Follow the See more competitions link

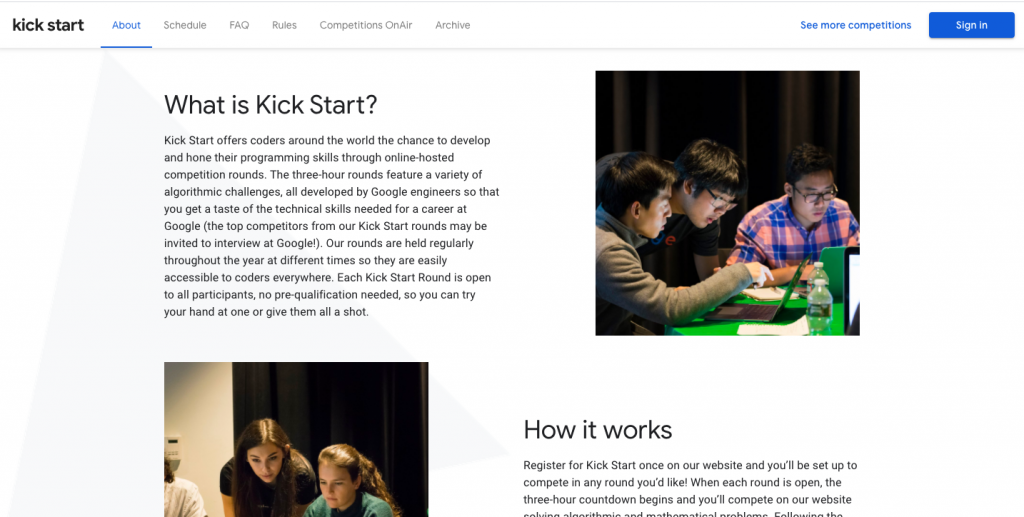pyautogui.click(x=856, y=25)
